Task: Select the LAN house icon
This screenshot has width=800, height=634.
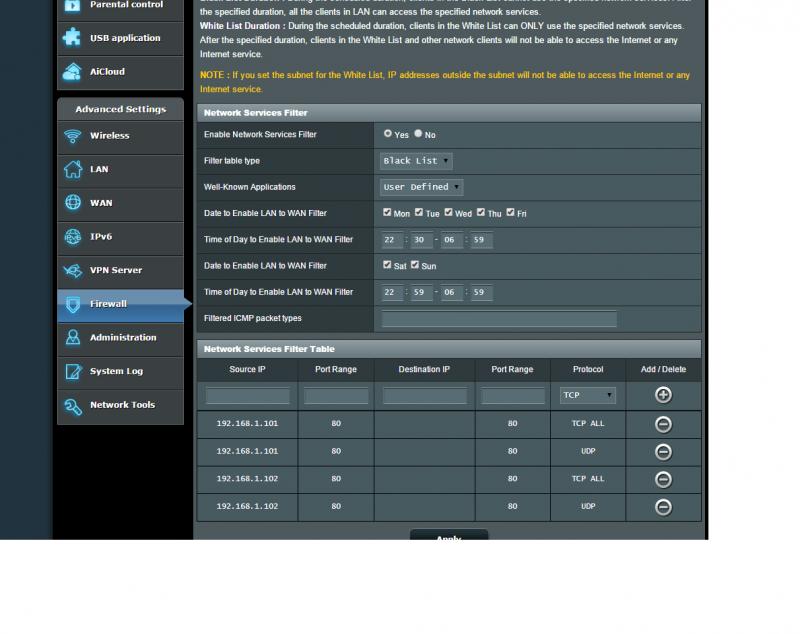Action: (72, 169)
